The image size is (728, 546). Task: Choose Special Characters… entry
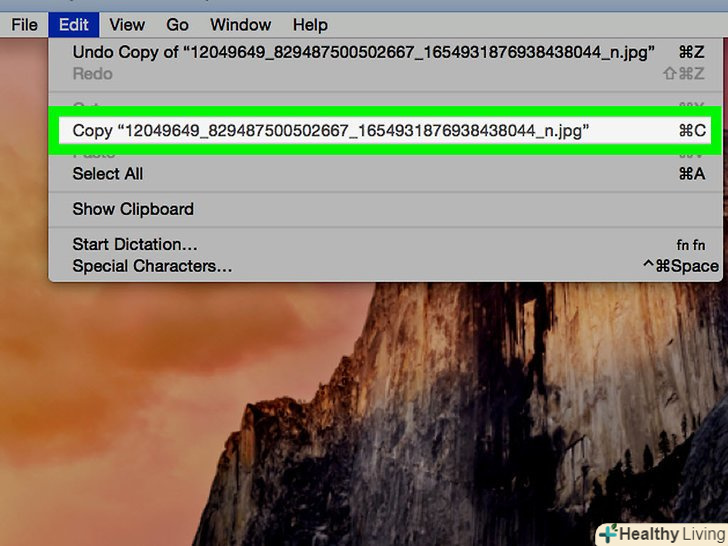(x=385, y=266)
